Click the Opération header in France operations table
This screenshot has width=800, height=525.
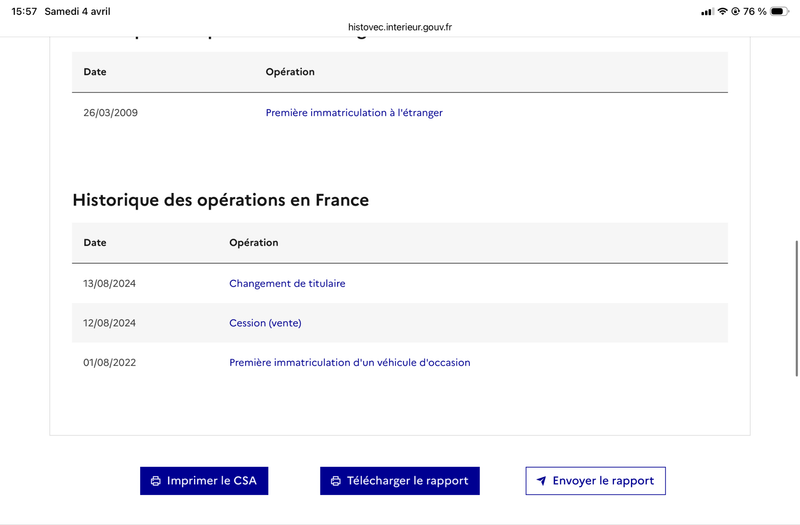click(254, 243)
